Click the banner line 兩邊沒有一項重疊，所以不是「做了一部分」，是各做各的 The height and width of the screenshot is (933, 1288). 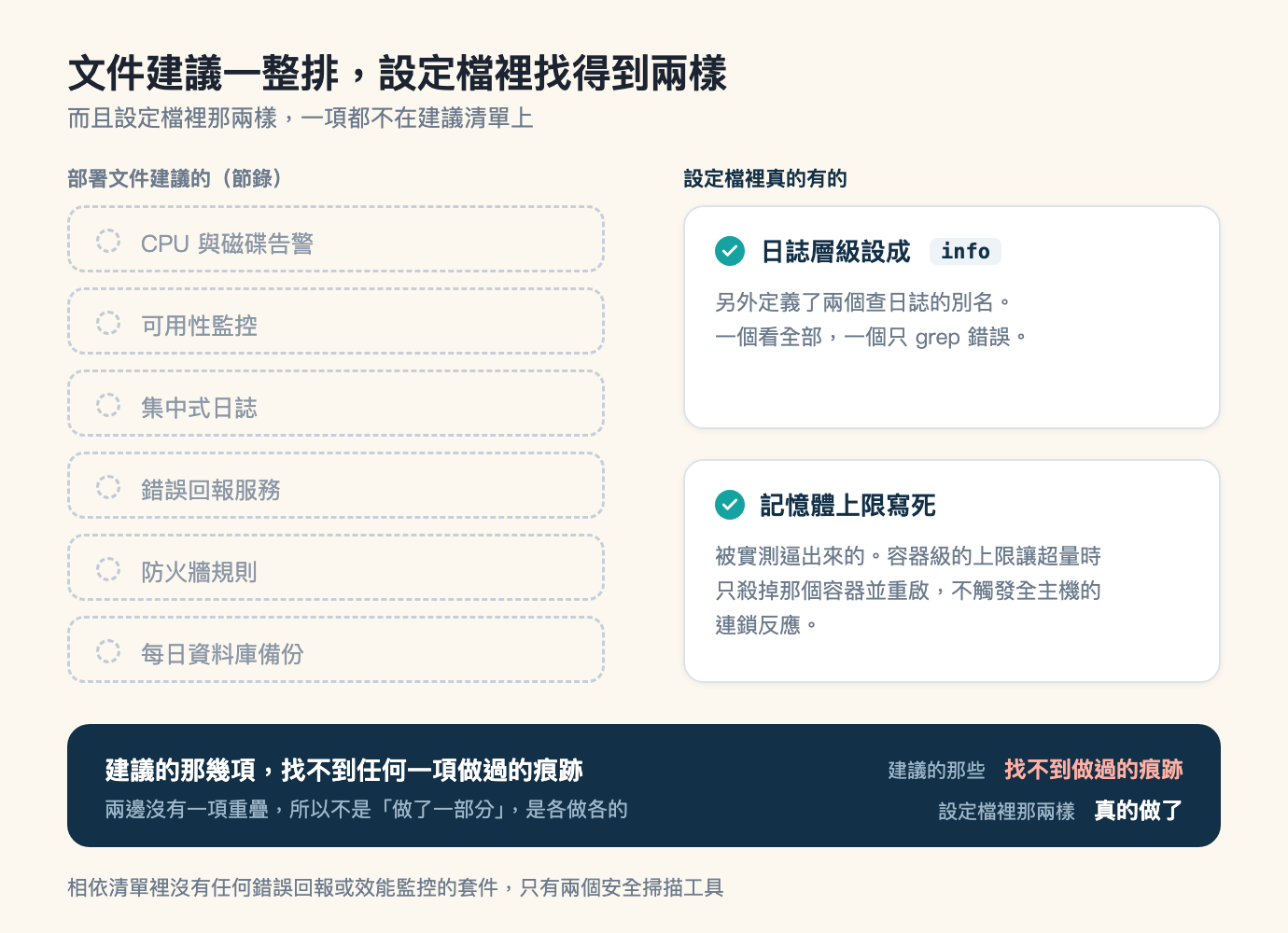pyautogui.click(x=366, y=809)
